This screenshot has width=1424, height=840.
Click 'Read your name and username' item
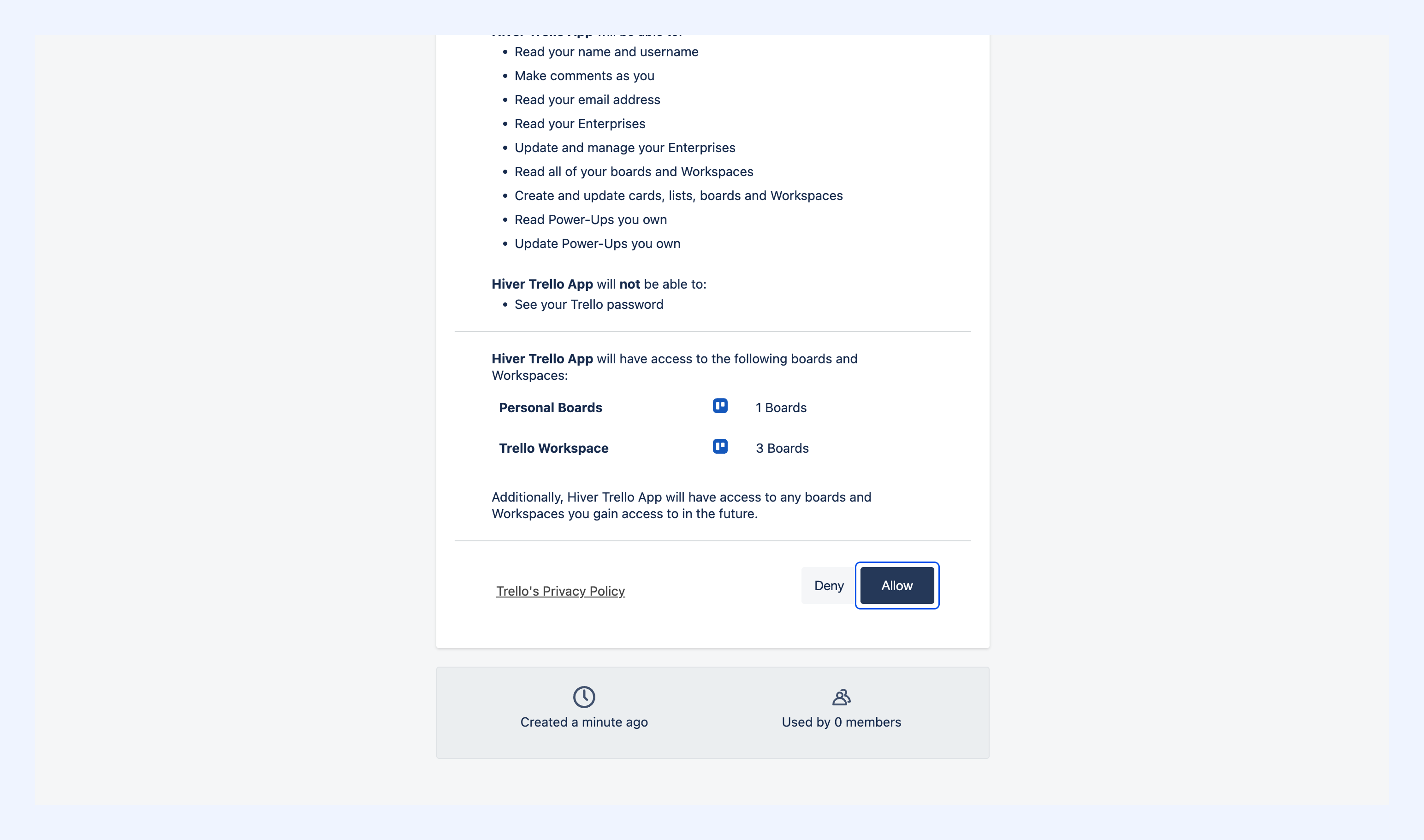606,52
